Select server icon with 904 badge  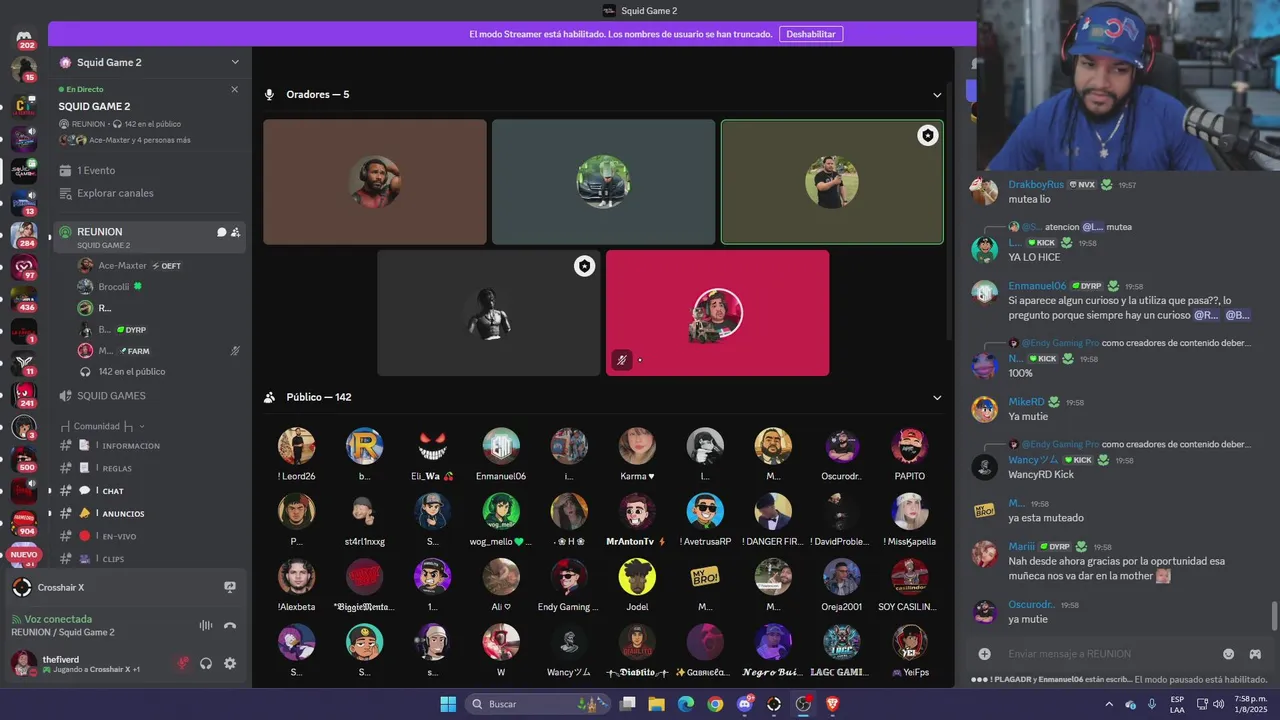click(24, 524)
